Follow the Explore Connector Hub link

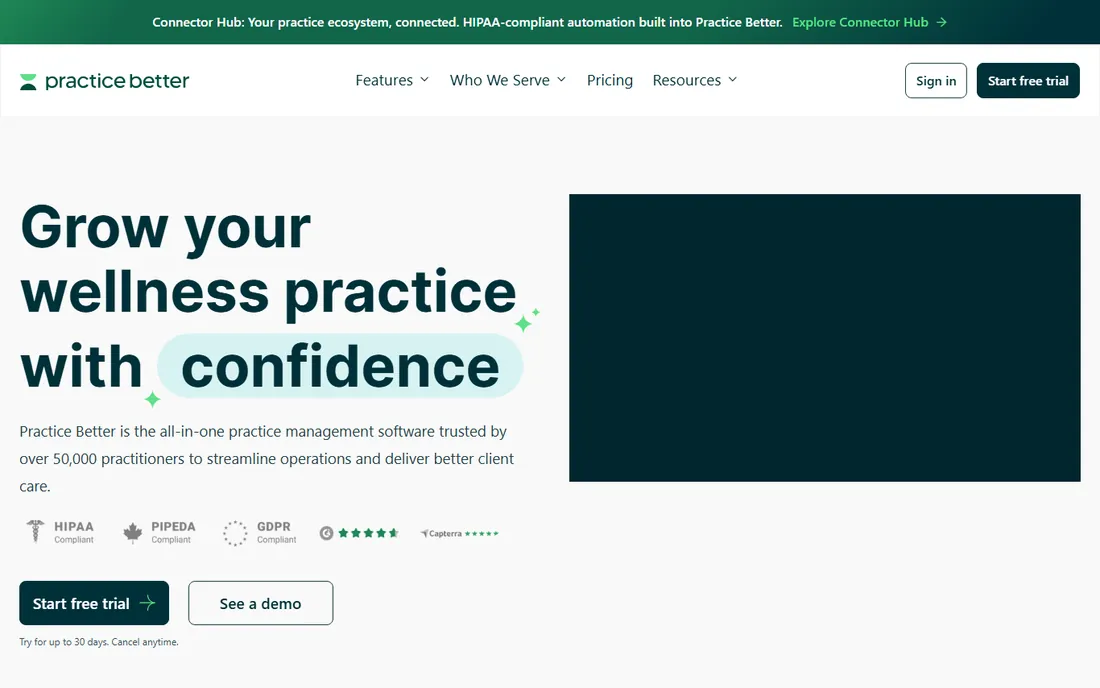pyautogui.click(x=869, y=22)
